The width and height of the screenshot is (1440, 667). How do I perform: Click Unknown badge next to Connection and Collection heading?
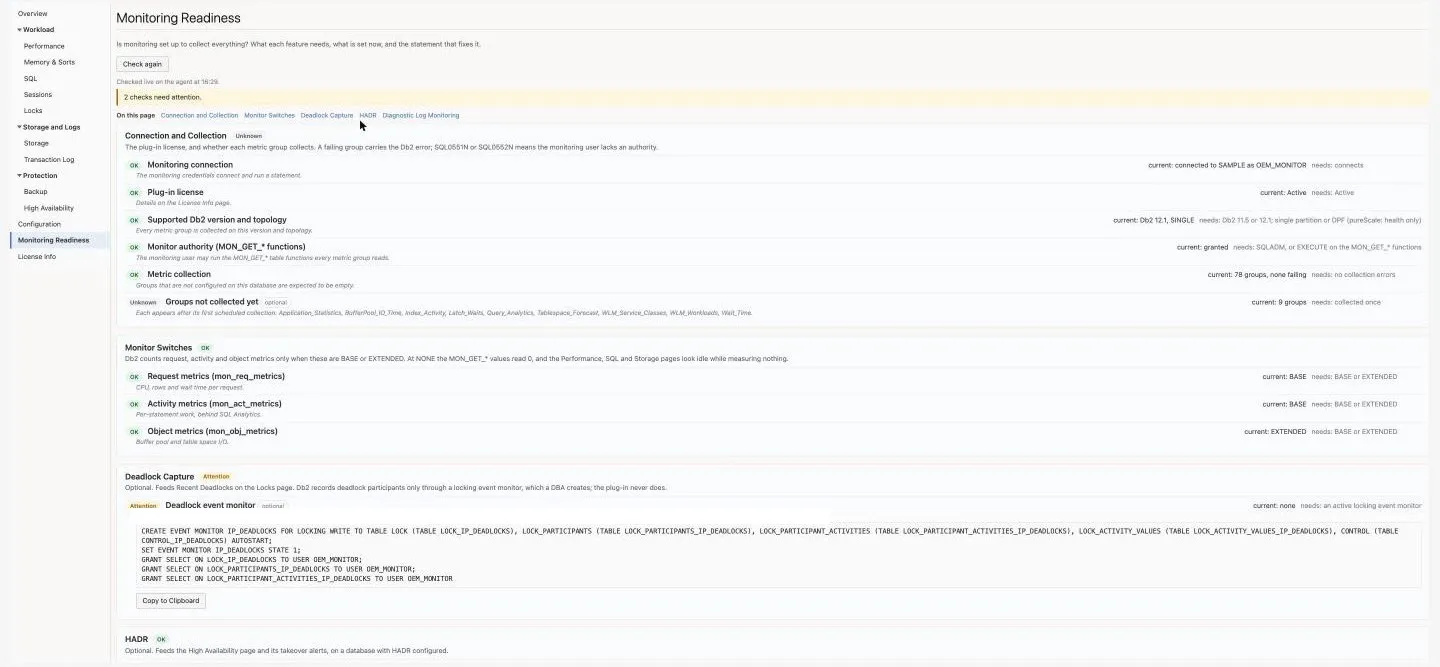click(x=249, y=136)
